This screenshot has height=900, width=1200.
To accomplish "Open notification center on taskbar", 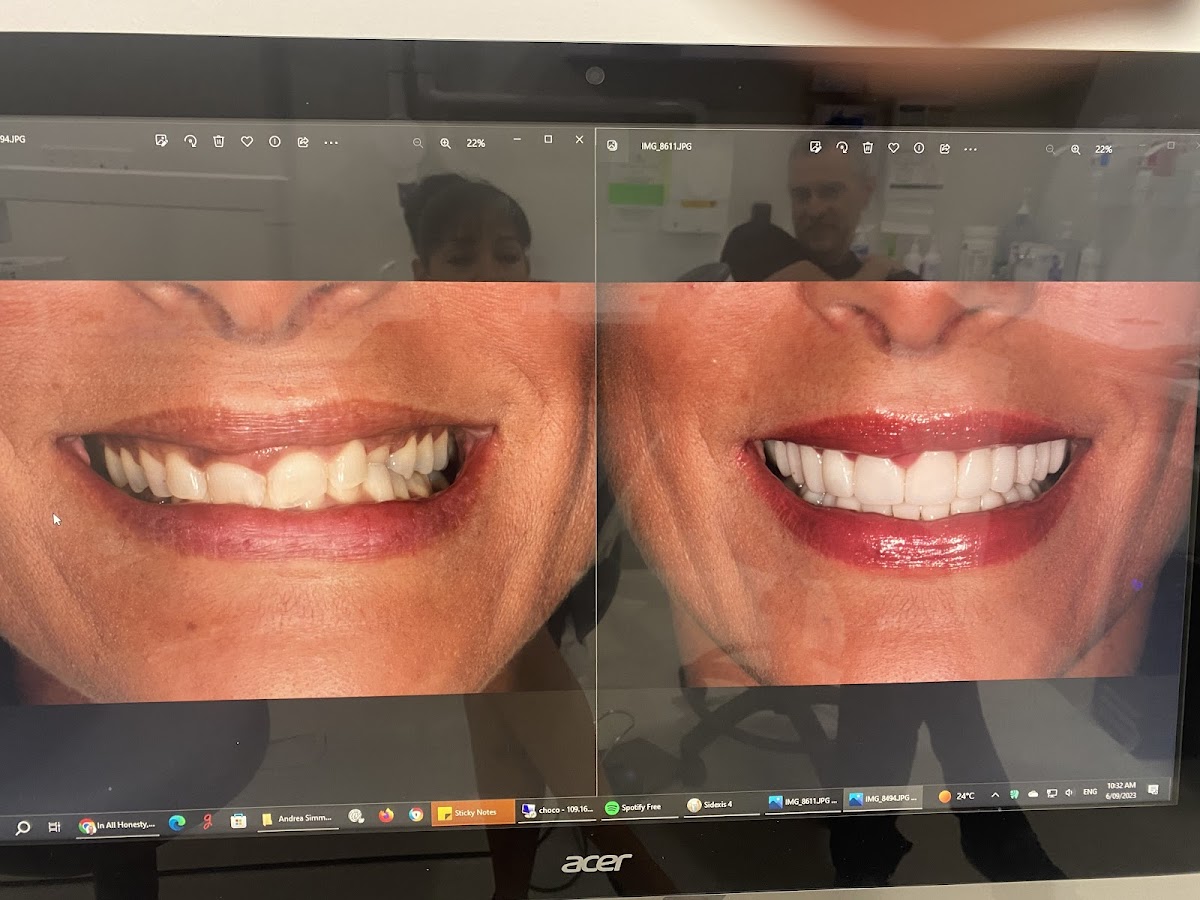I will 1152,789.
